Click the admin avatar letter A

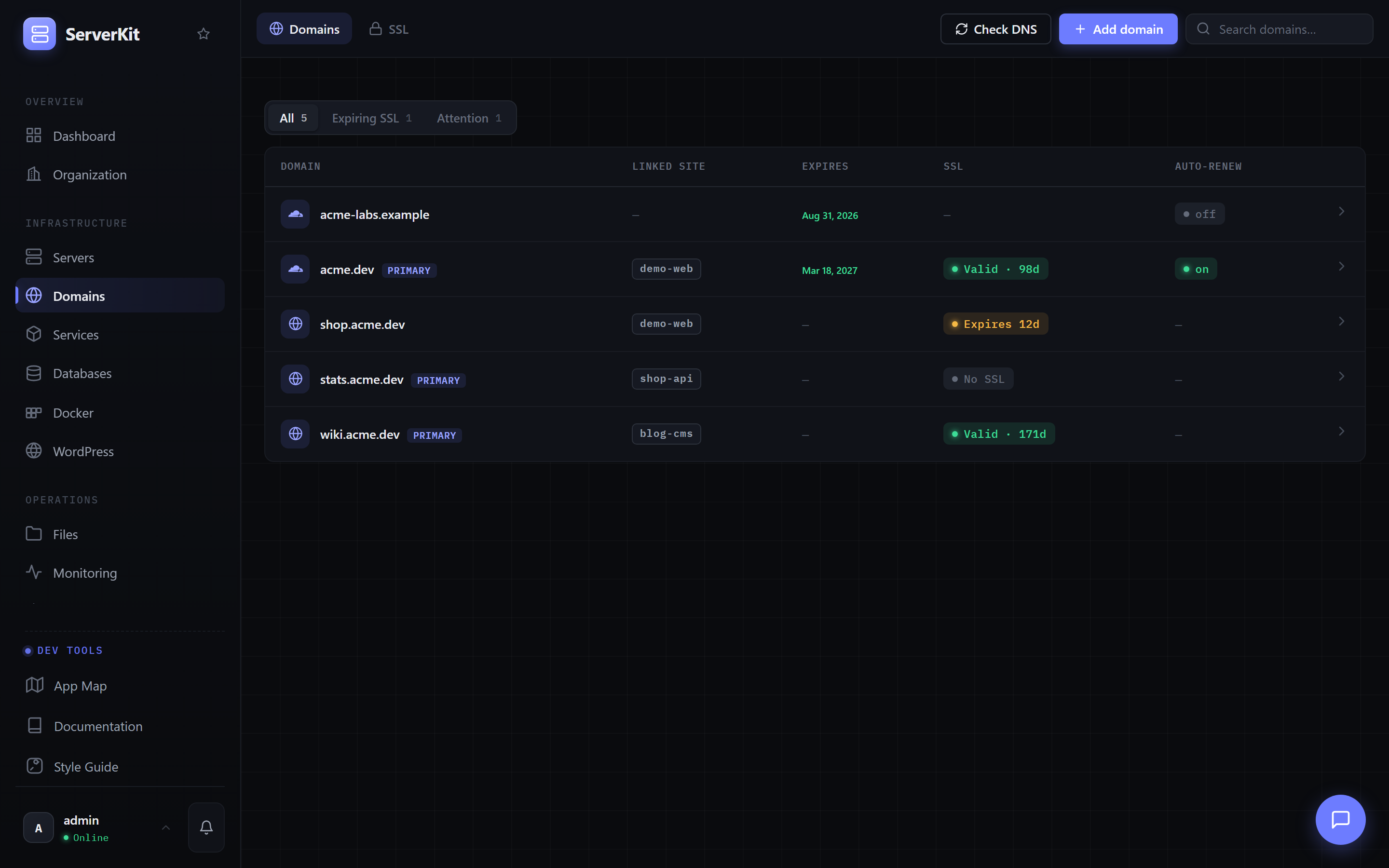(39, 828)
